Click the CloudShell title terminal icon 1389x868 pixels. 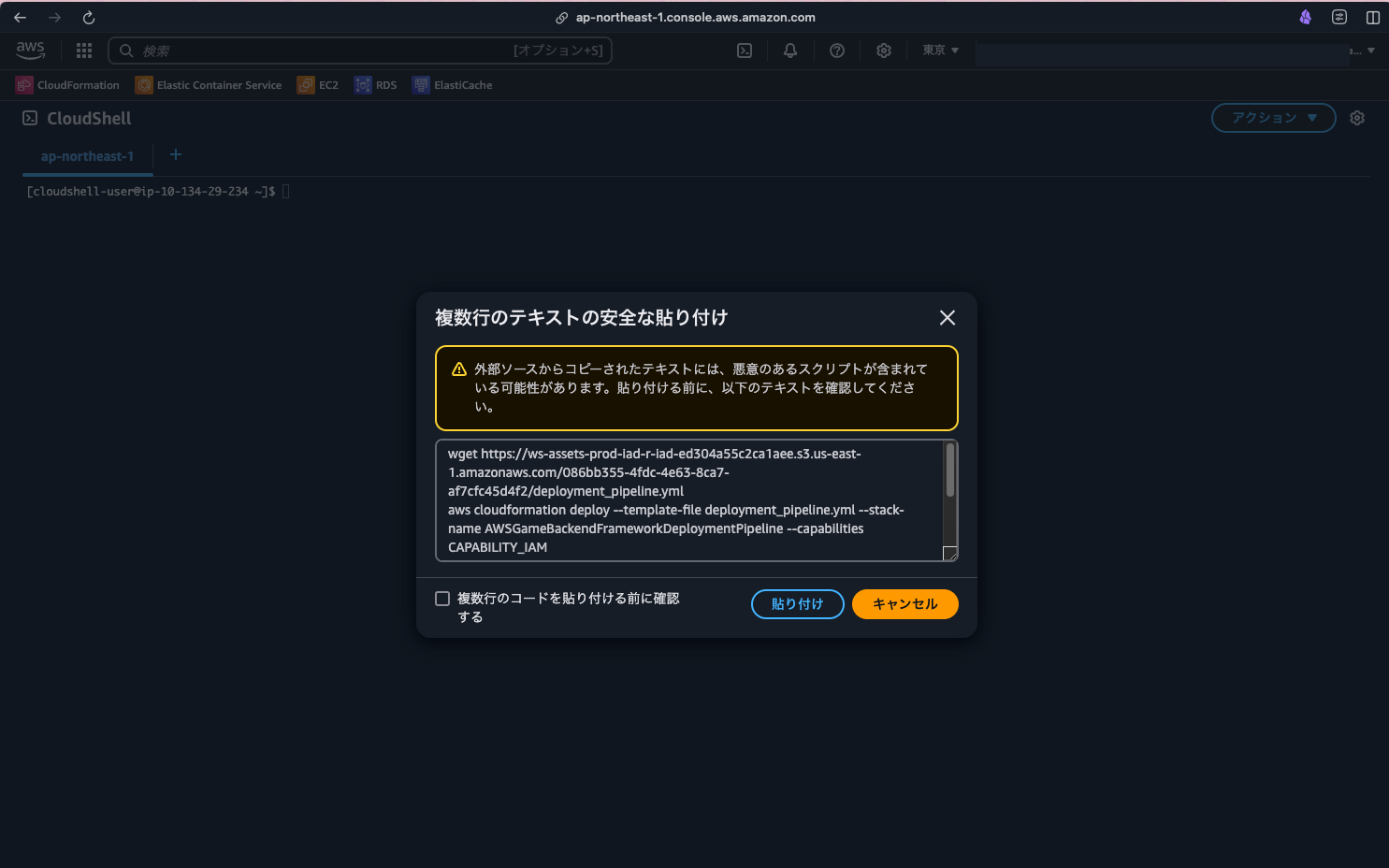point(30,118)
